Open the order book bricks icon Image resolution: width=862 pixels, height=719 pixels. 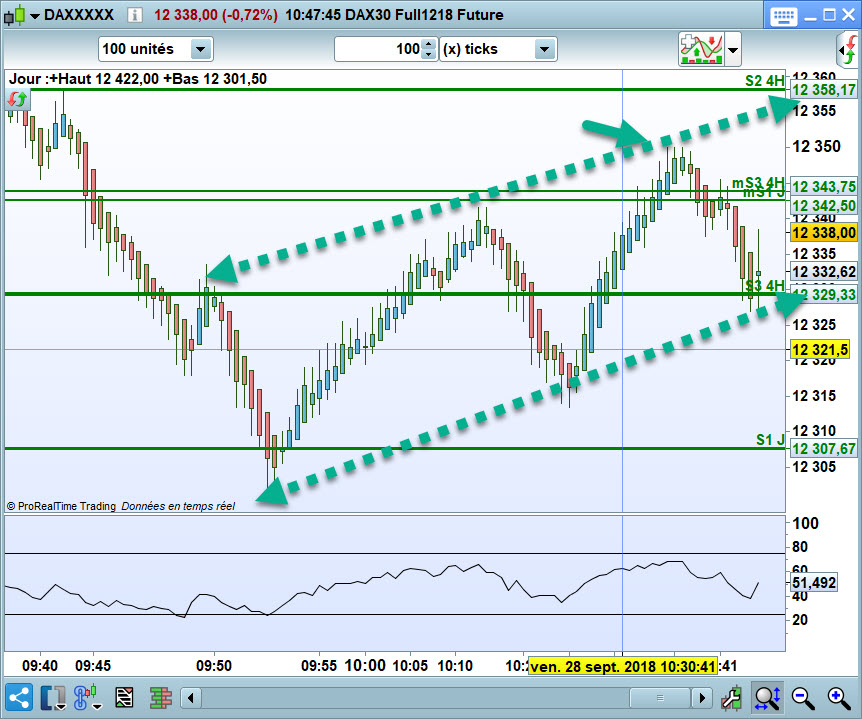161,698
